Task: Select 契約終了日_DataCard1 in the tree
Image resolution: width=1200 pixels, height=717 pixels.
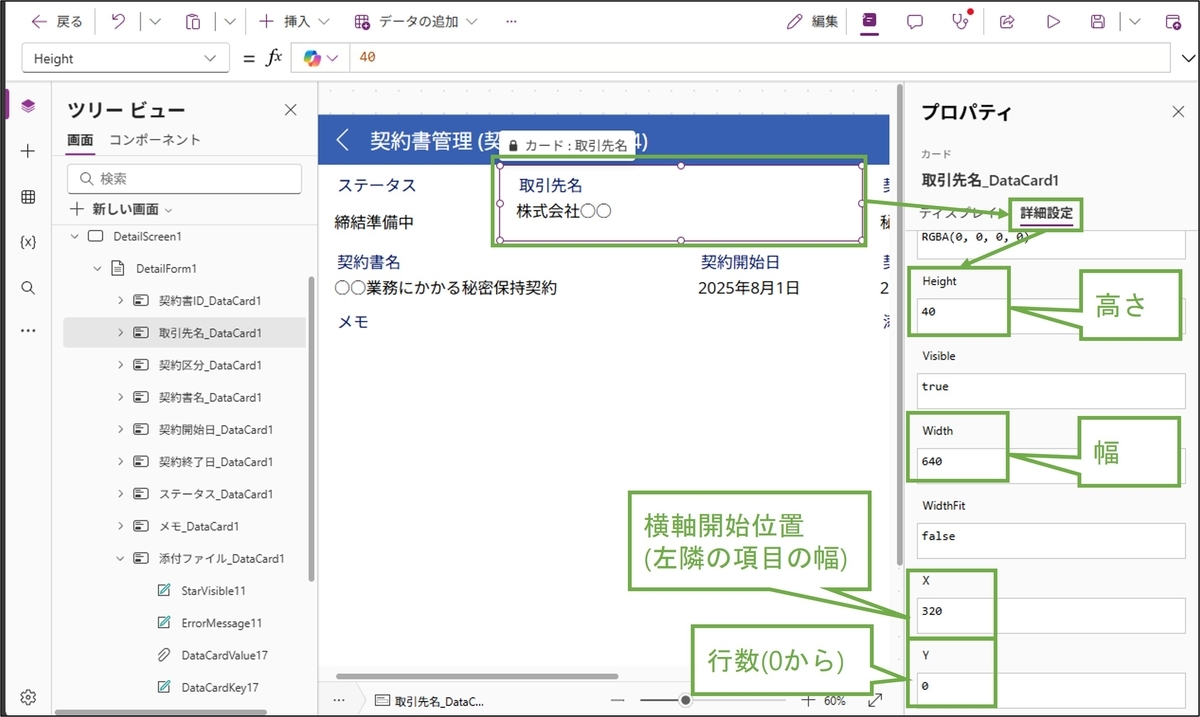Action: [216, 461]
